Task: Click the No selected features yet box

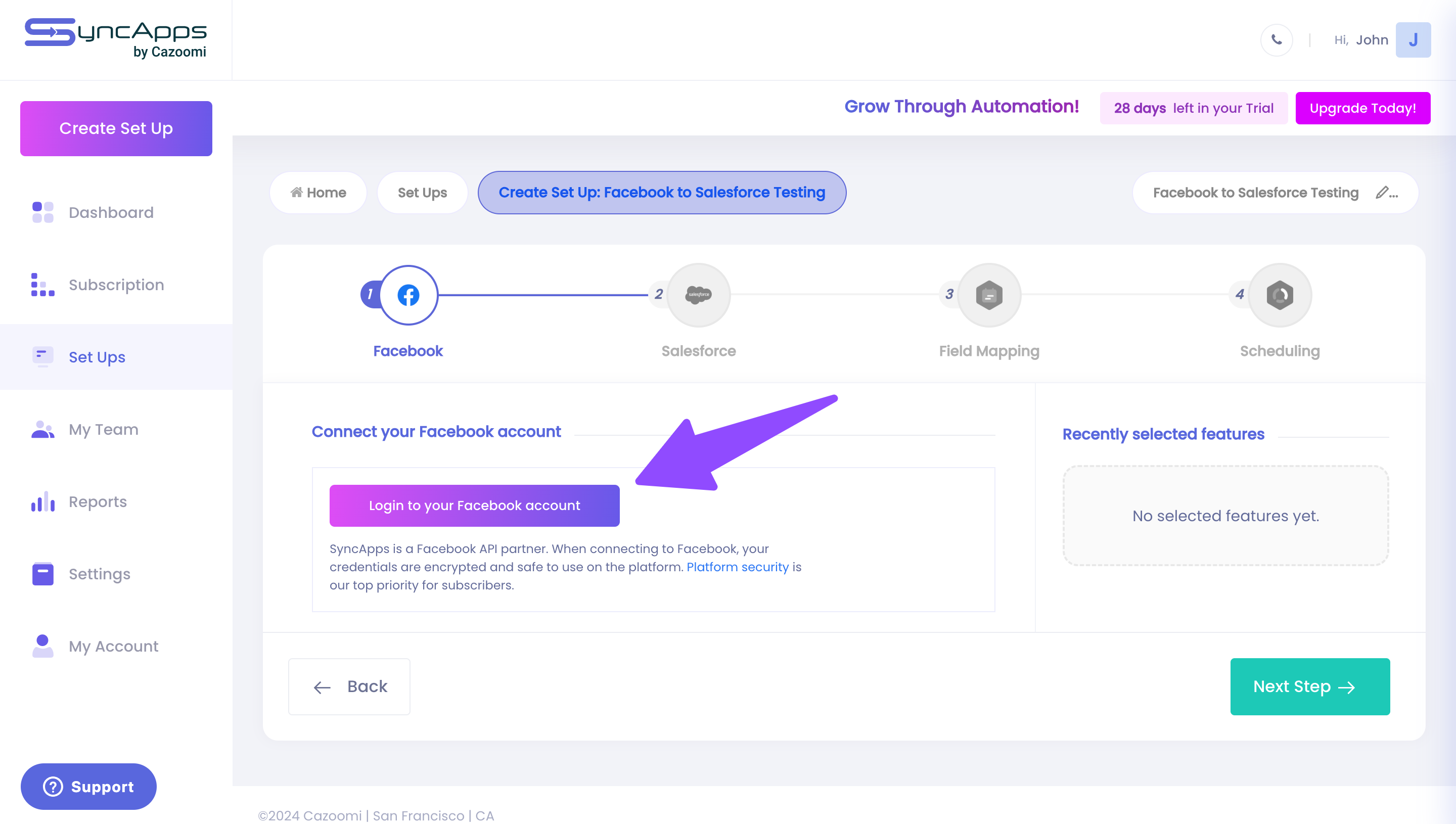Action: click(x=1225, y=516)
